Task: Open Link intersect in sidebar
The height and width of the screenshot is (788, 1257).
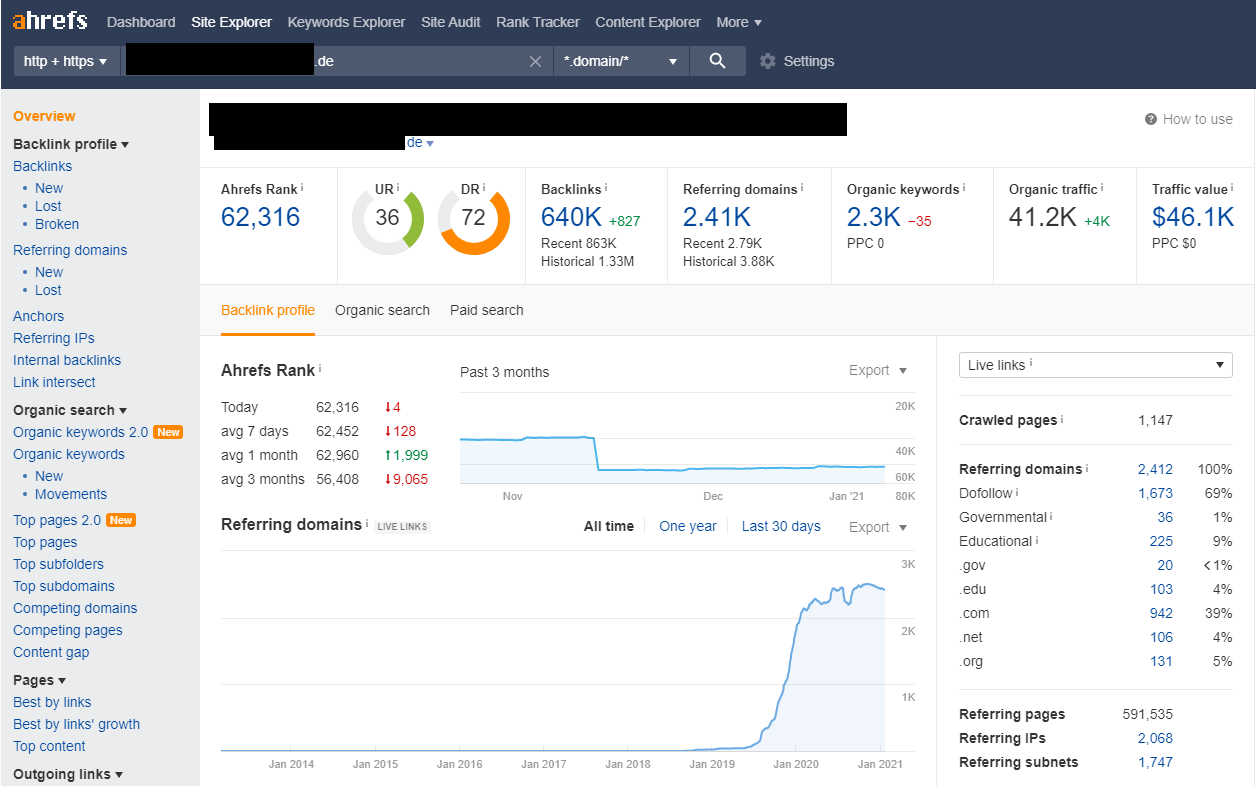Action: (x=54, y=382)
